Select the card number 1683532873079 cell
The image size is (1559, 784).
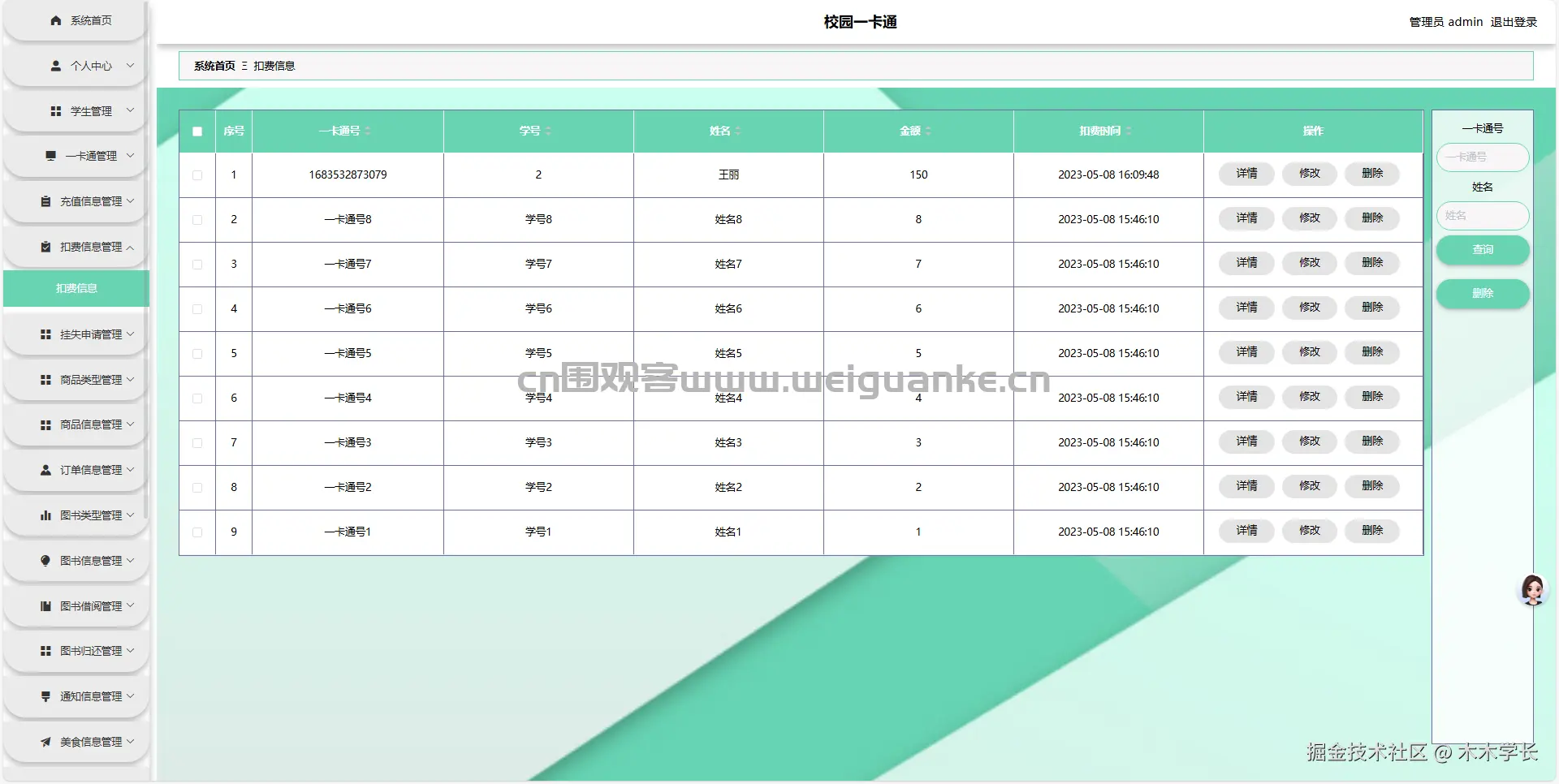pos(348,174)
